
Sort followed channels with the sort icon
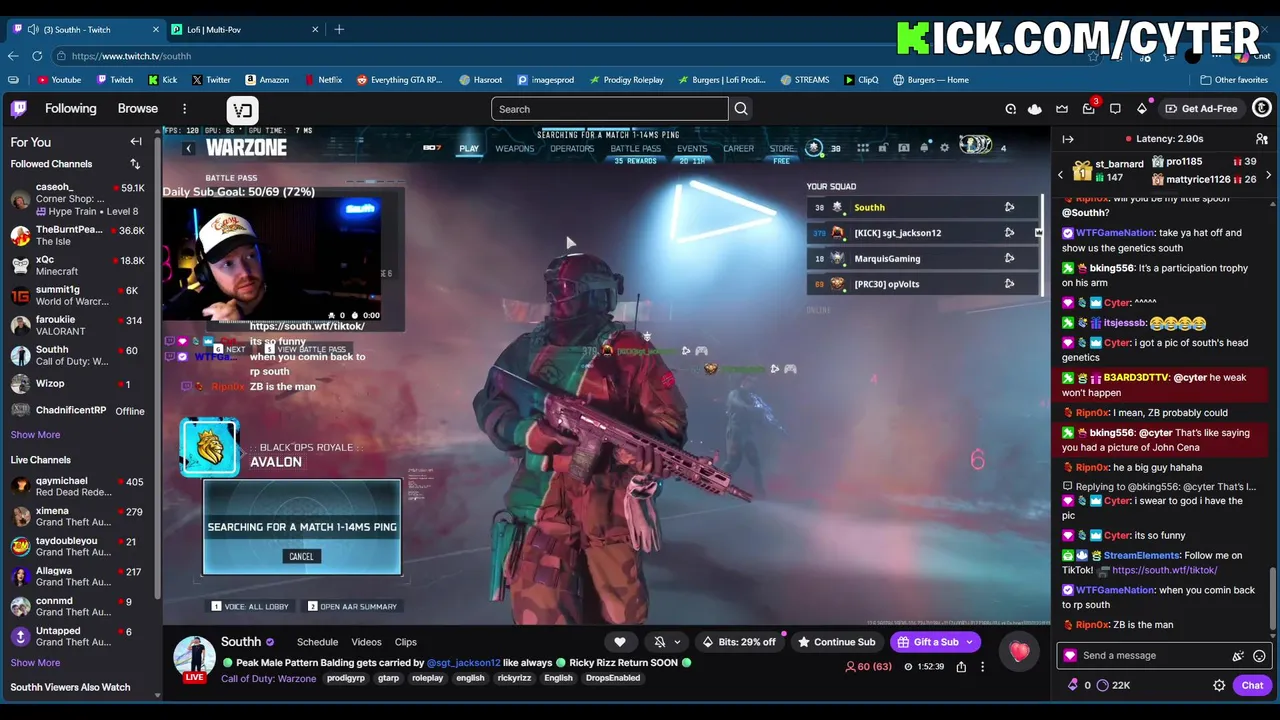click(x=135, y=164)
